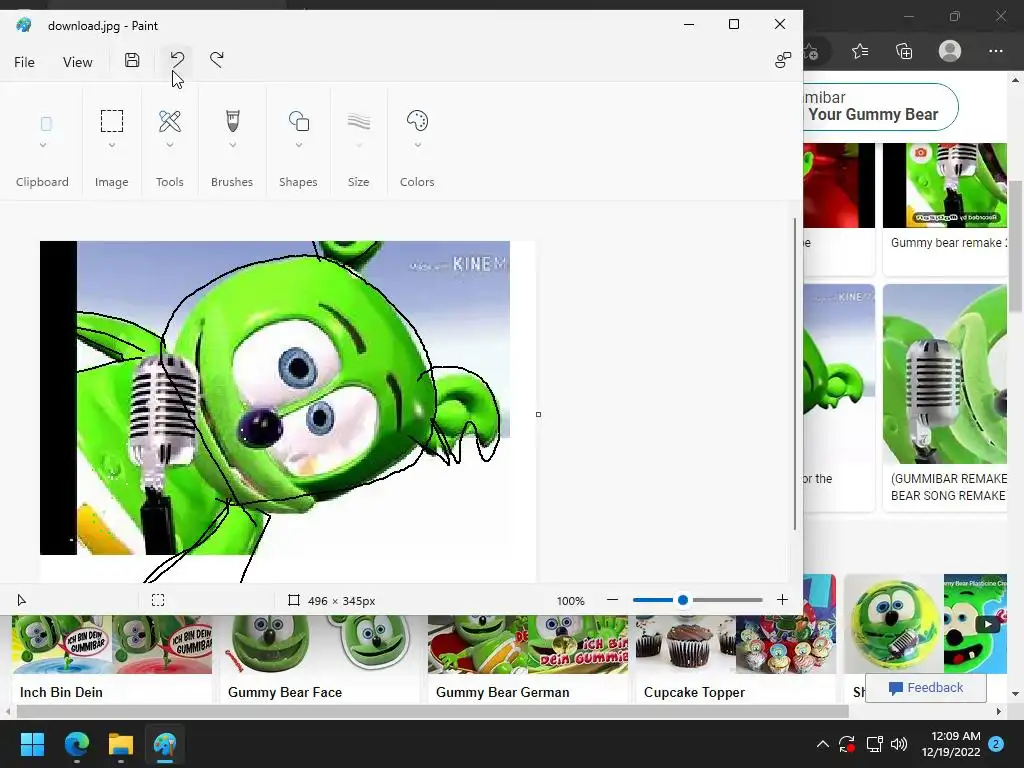Expand the Colors dropdown chevron

[417, 145]
